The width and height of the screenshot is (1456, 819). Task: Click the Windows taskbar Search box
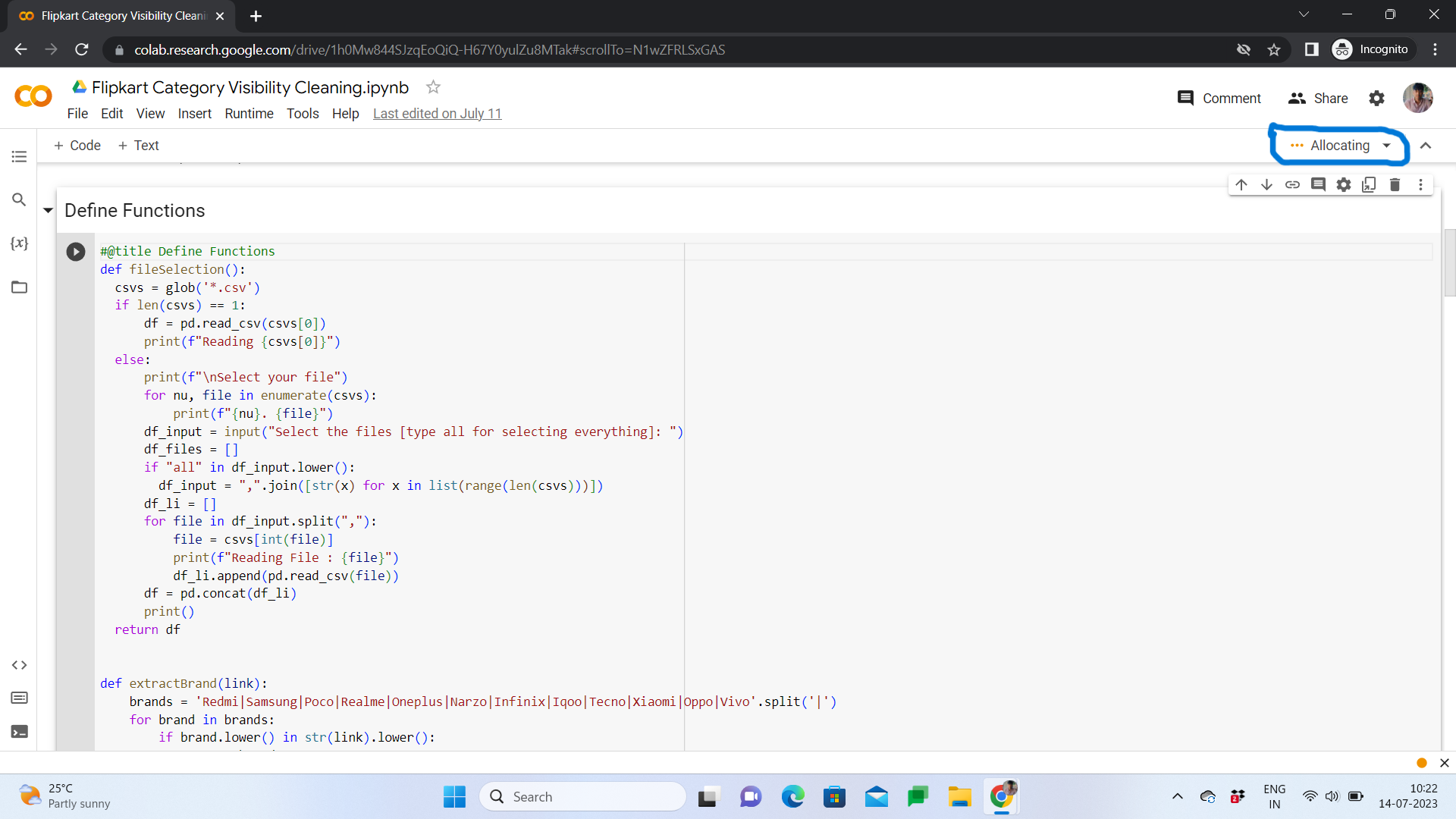pos(582,796)
